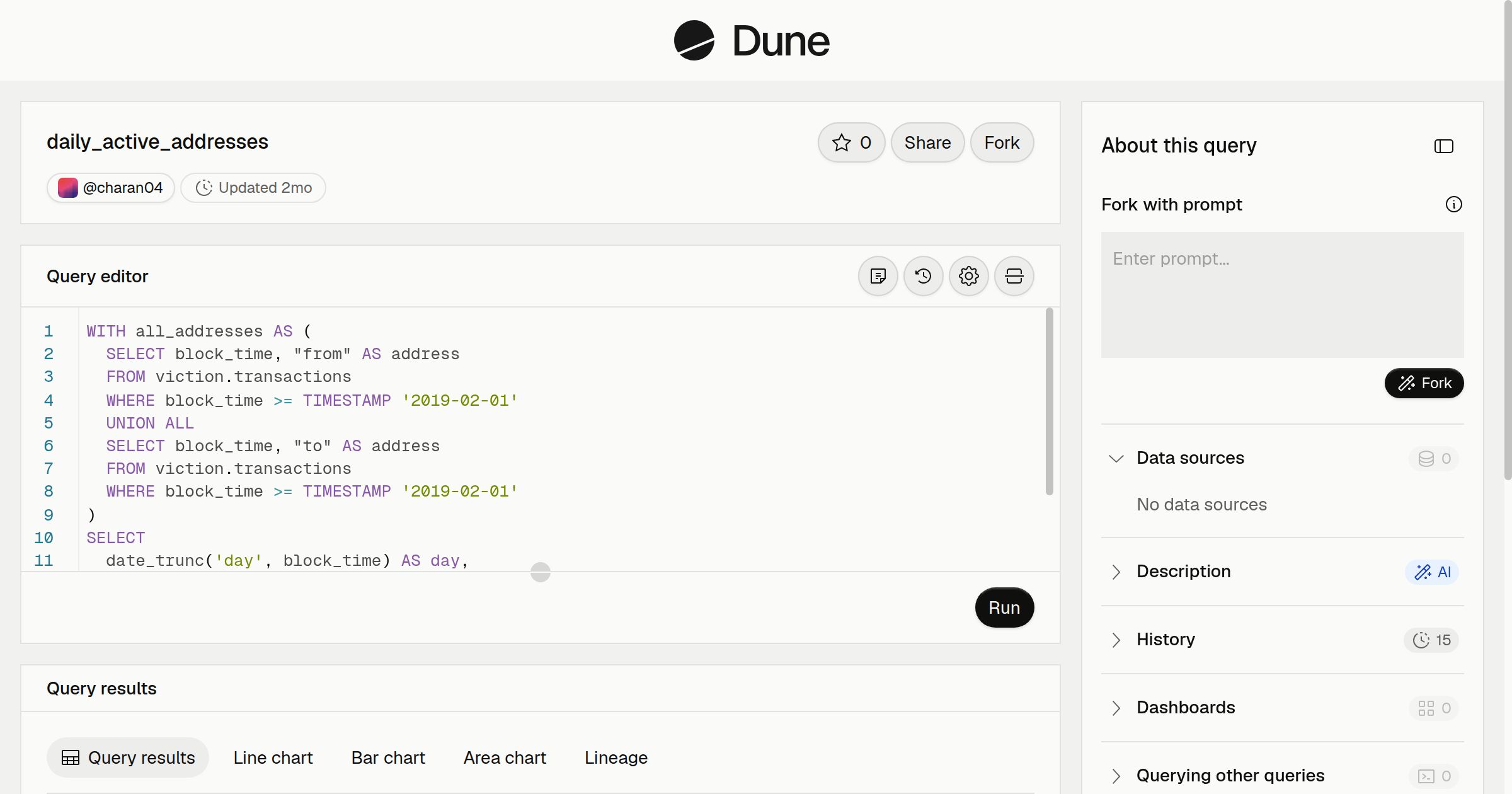
Task: Open query version history clock icon
Action: point(924,276)
